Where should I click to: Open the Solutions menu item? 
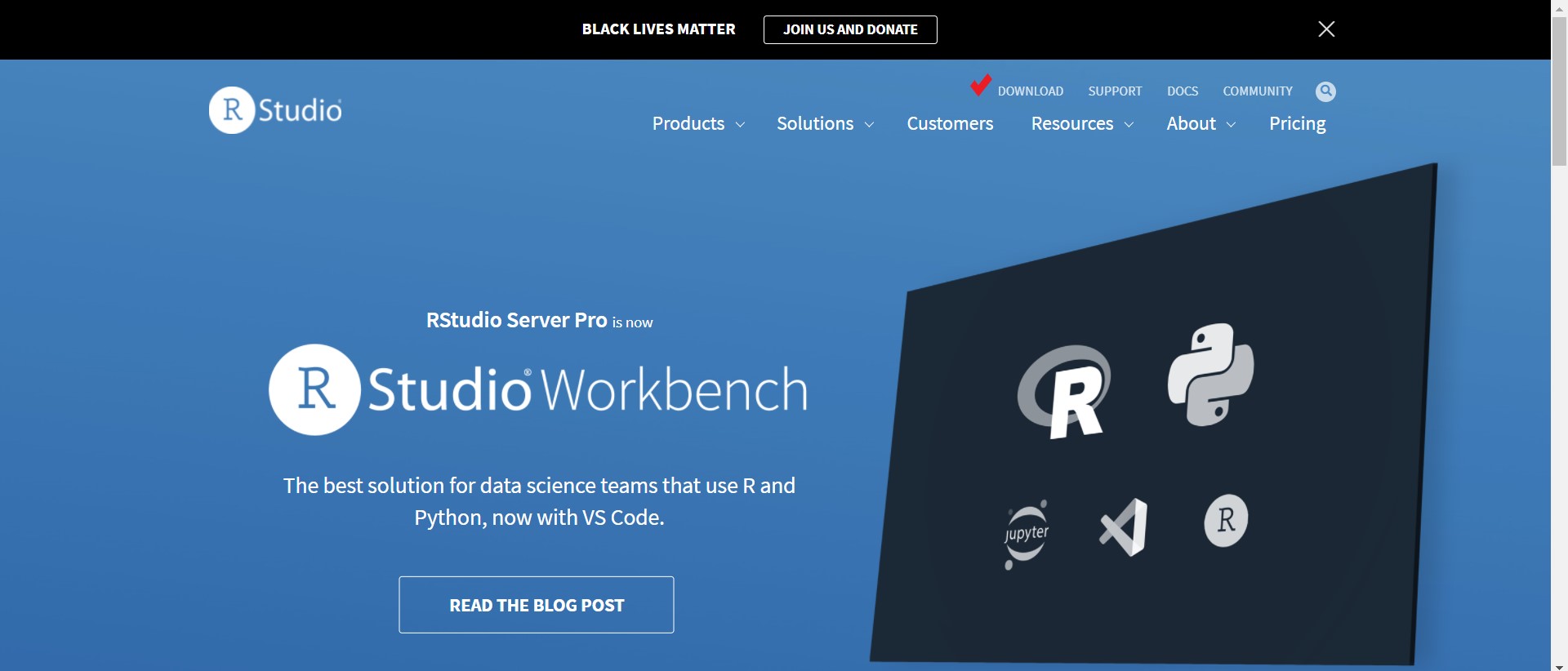[x=815, y=123]
